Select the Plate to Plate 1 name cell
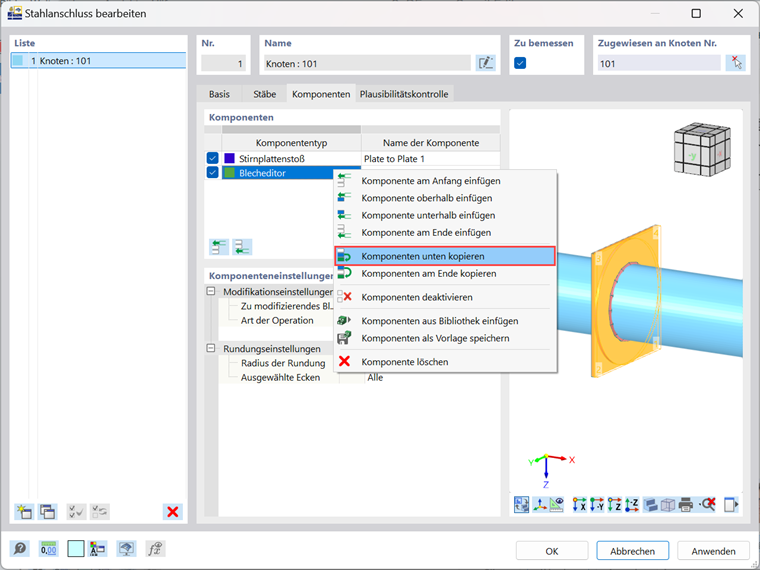 coord(430,158)
